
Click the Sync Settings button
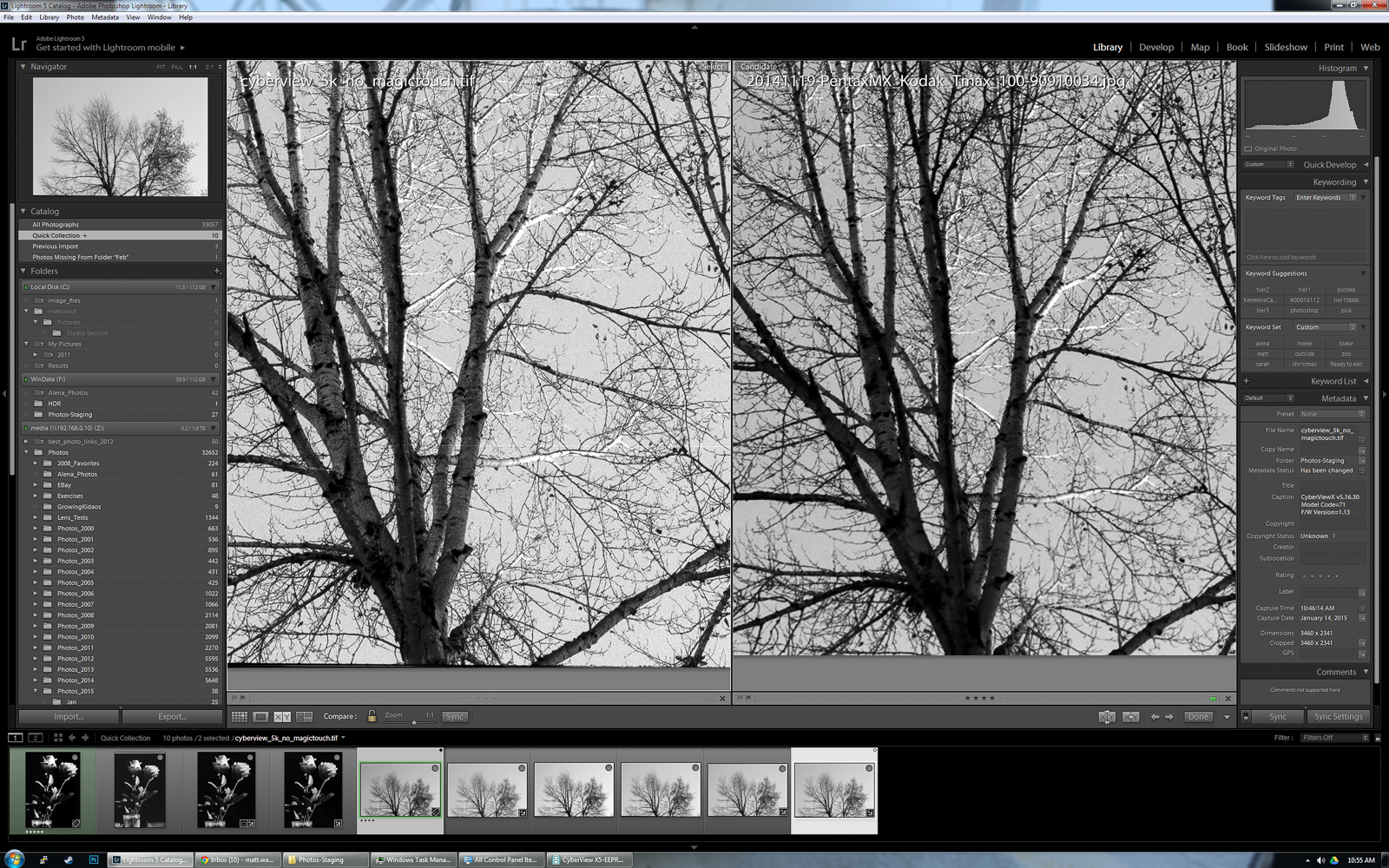[1339, 716]
